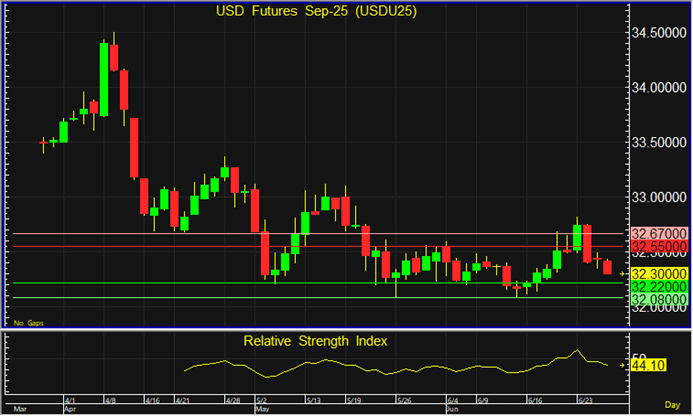Click the green 32.22000 support price label

[657, 285]
